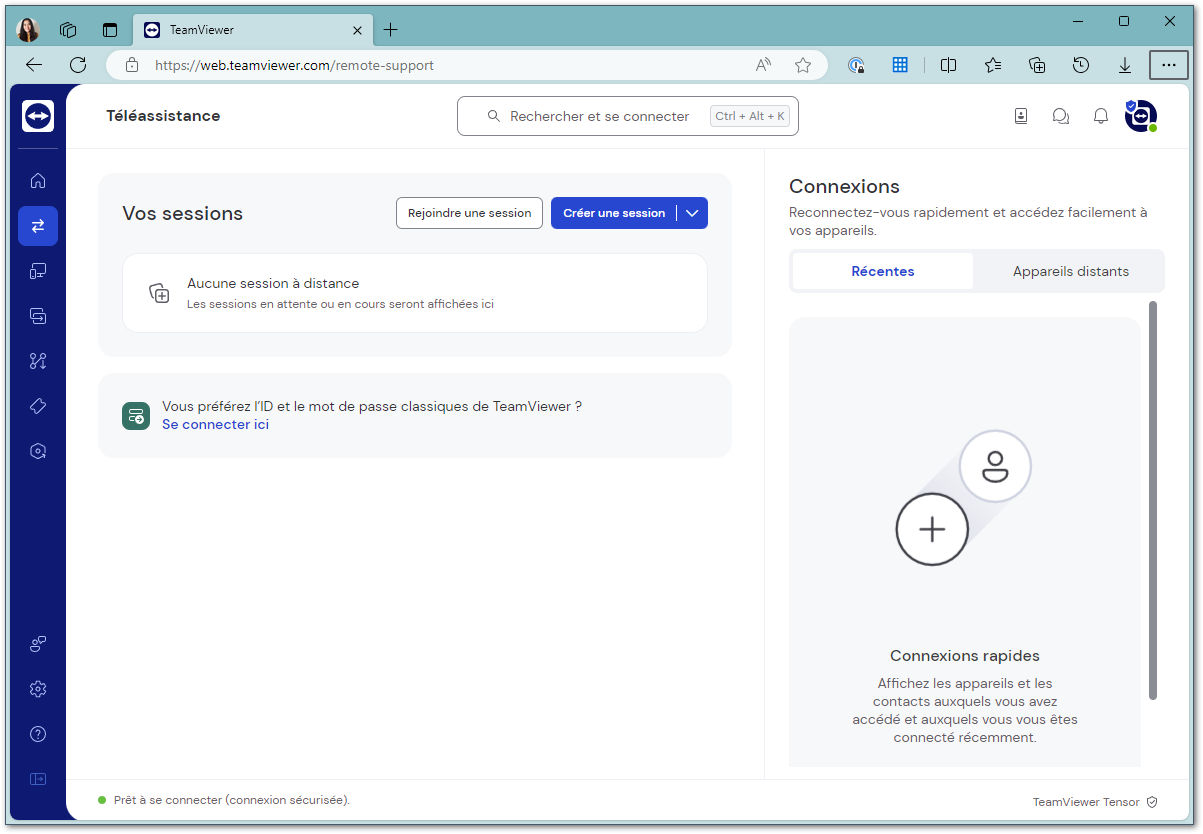The image size is (1203, 834).
Task: Open the browser Settings and more menu
Action: point(1169,65)
